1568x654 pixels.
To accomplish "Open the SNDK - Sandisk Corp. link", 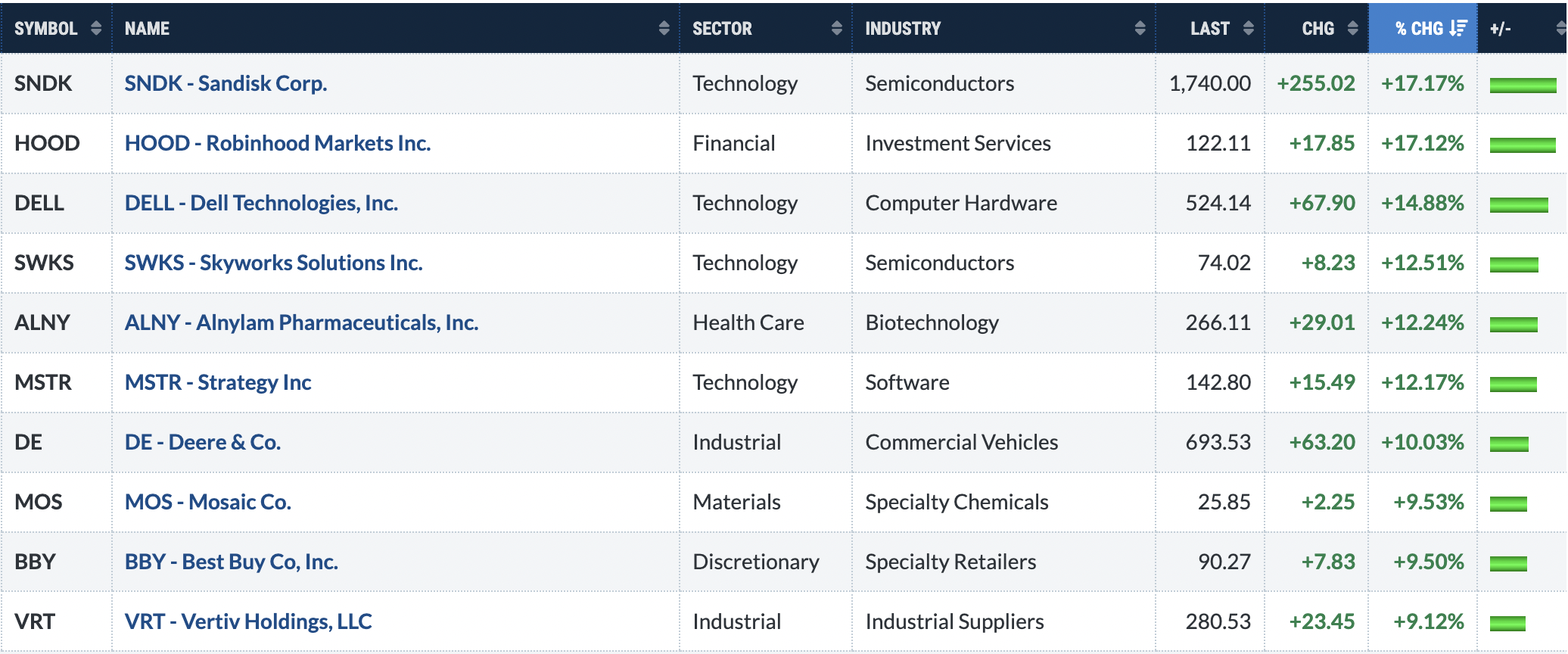I will [x=226, y=83].
